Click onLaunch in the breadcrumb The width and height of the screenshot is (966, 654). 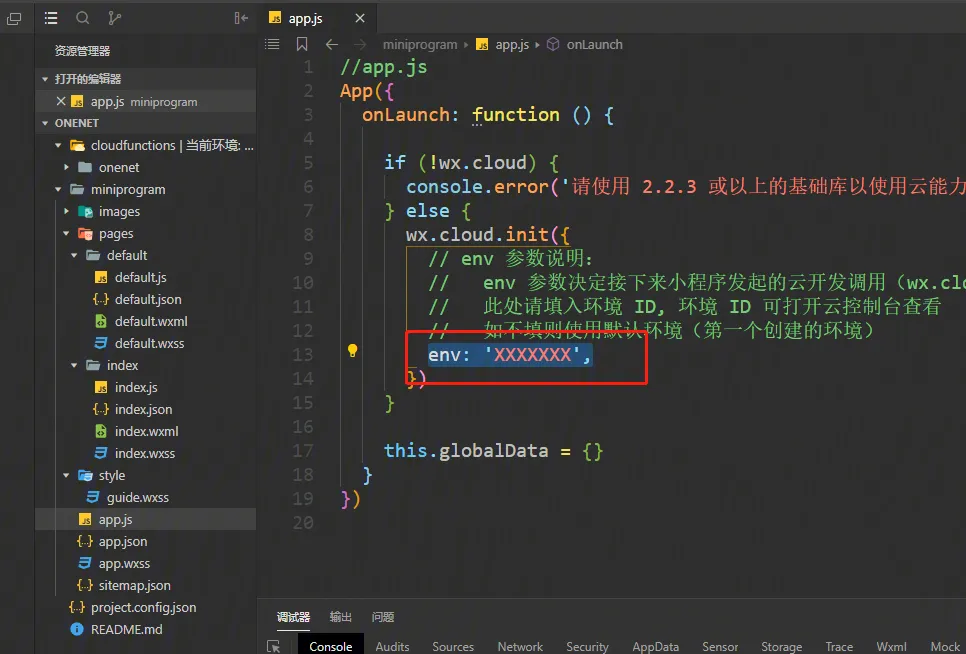(594, 44)
